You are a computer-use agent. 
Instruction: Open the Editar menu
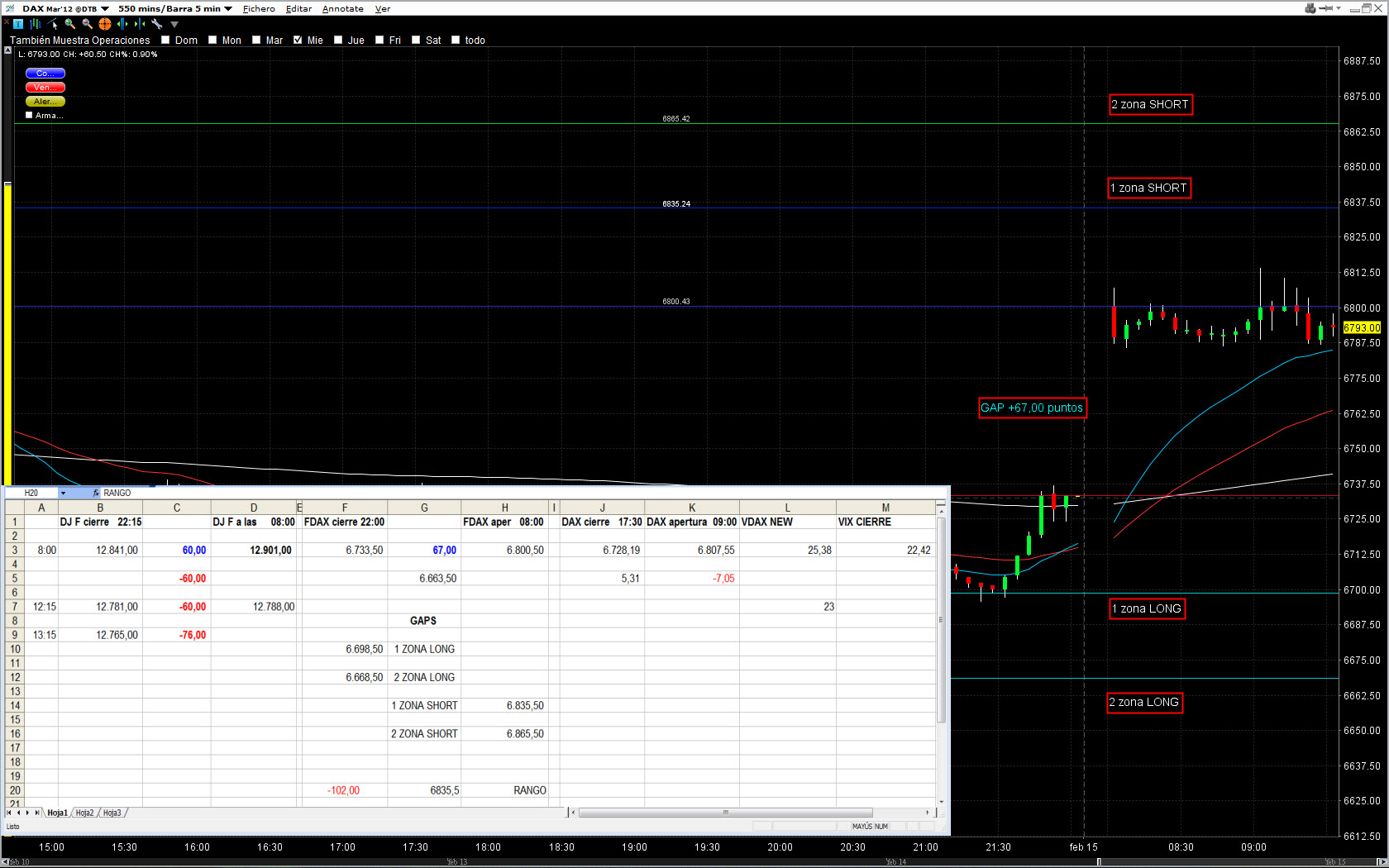click(298, 8)
